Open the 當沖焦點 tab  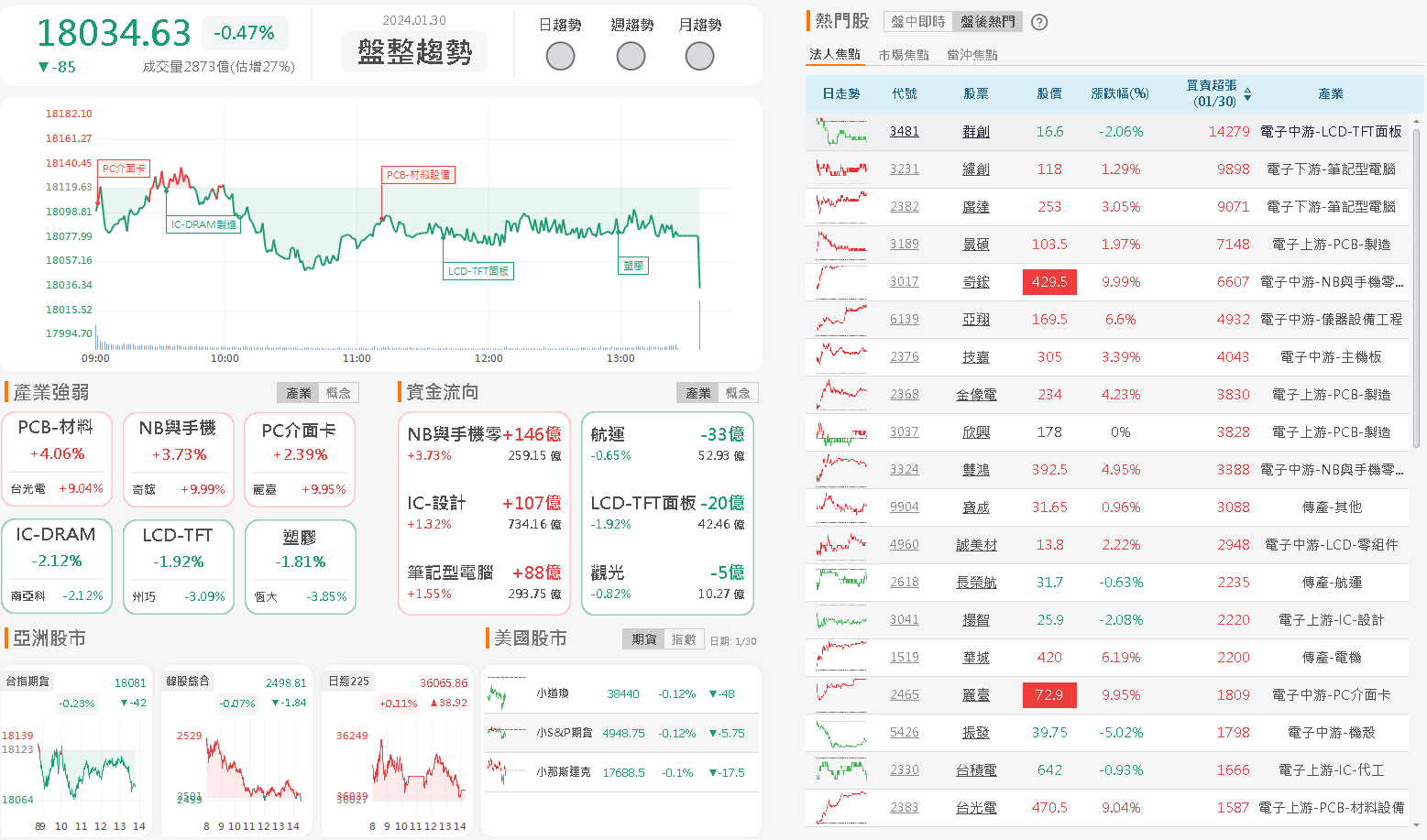pos(972,55)
